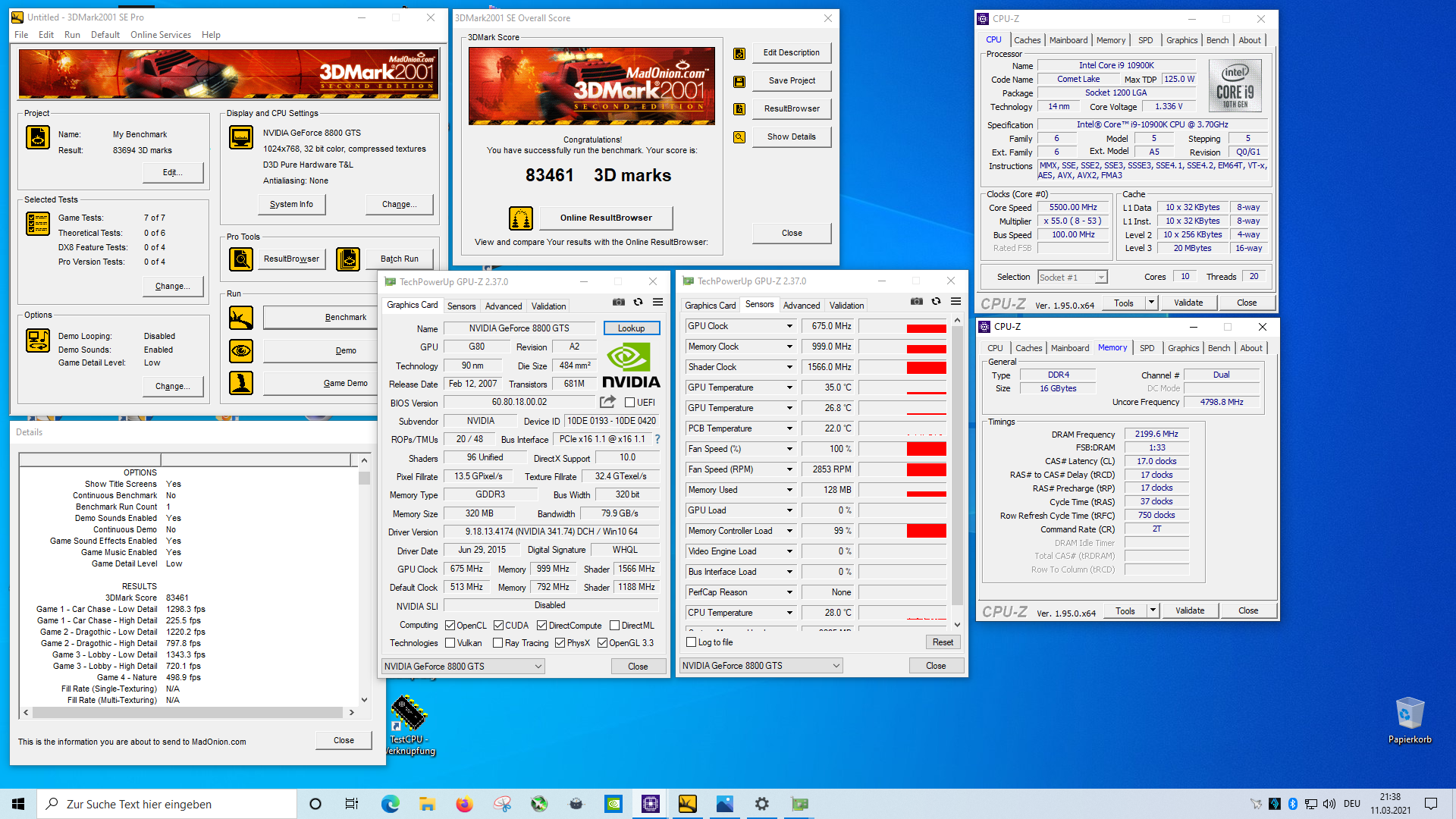Click the Windows Start button
The height and width of the screenshot is (819, 1456).
pyautogui.click(x=18, y=804)
